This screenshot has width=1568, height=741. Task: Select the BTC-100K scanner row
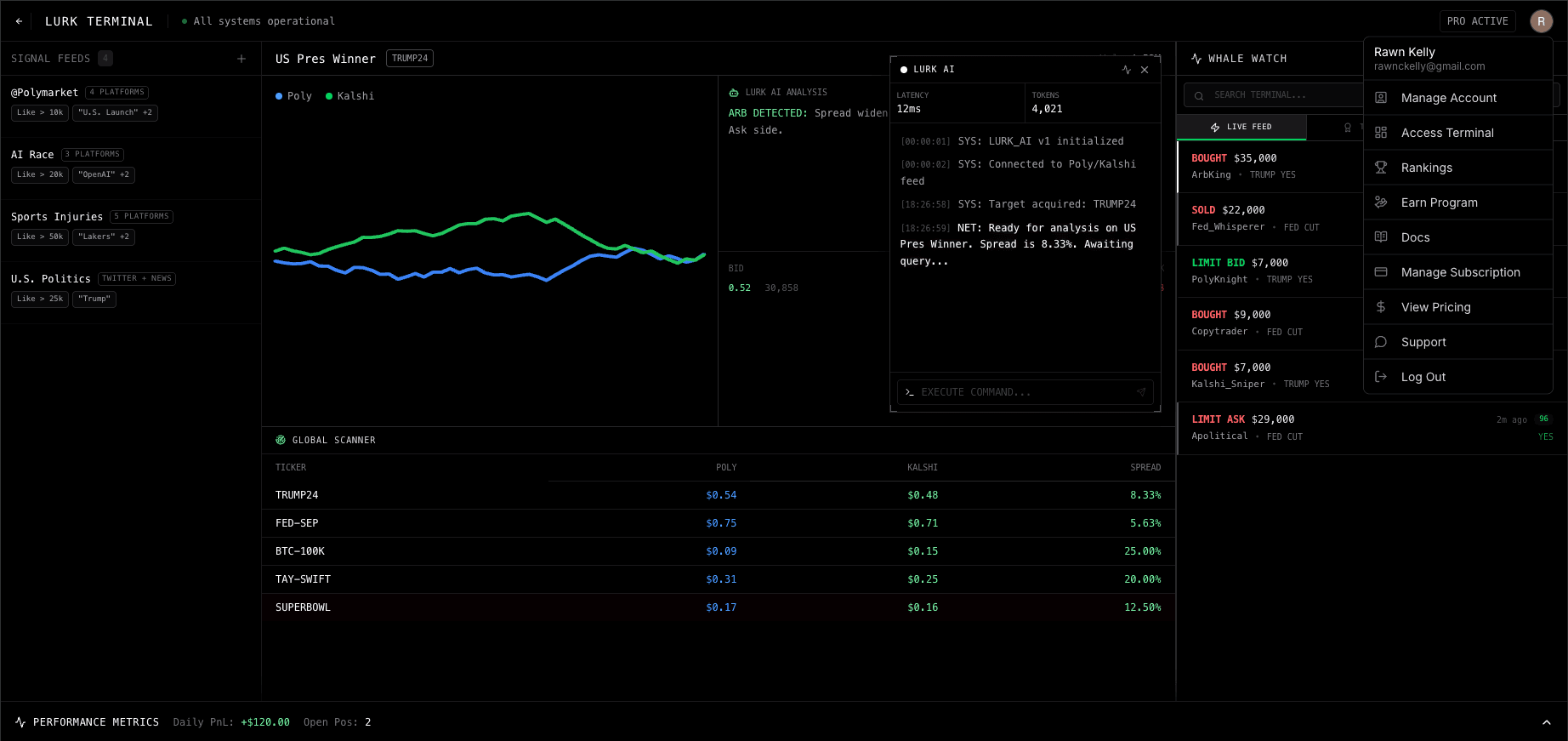tap(719, 551)
